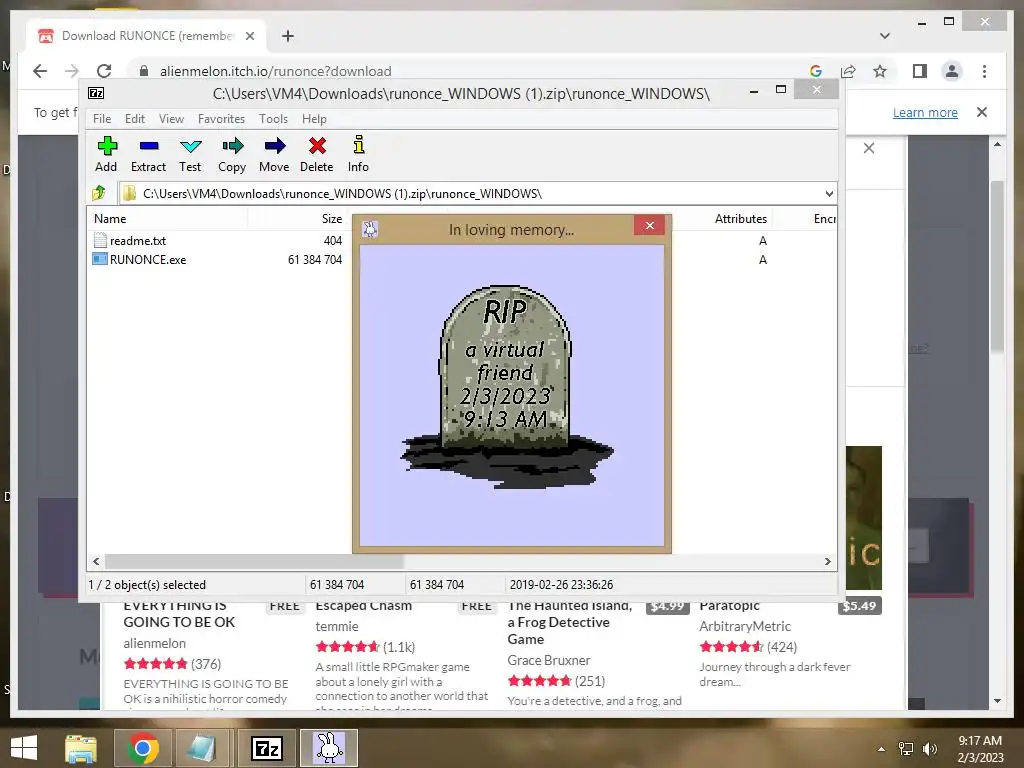Choose the Move toolbar icon
The height and width of the screenshot is (768, 1024).
(x=274, y=154)
